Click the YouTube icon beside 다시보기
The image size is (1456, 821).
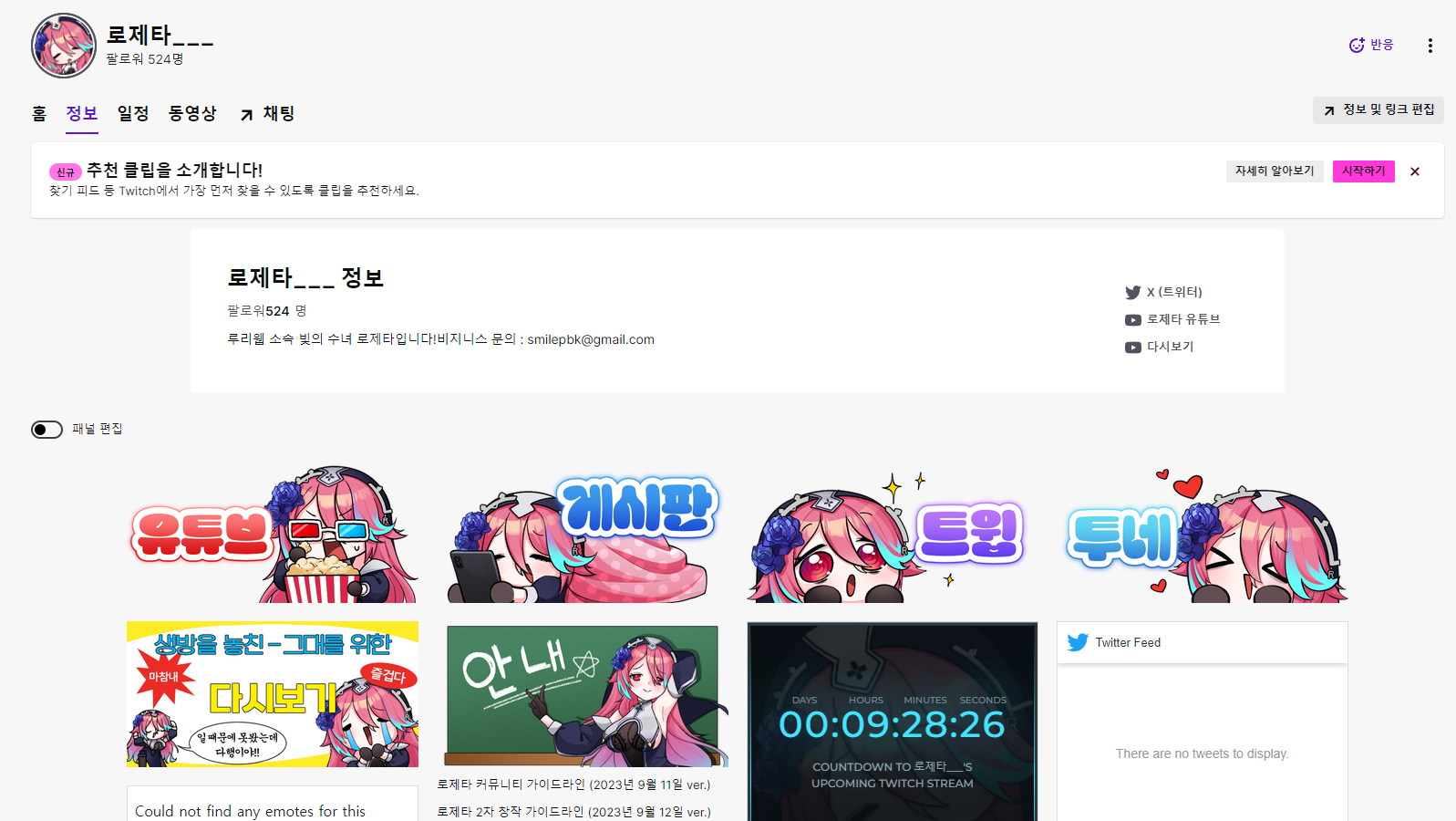point(1132,348)
